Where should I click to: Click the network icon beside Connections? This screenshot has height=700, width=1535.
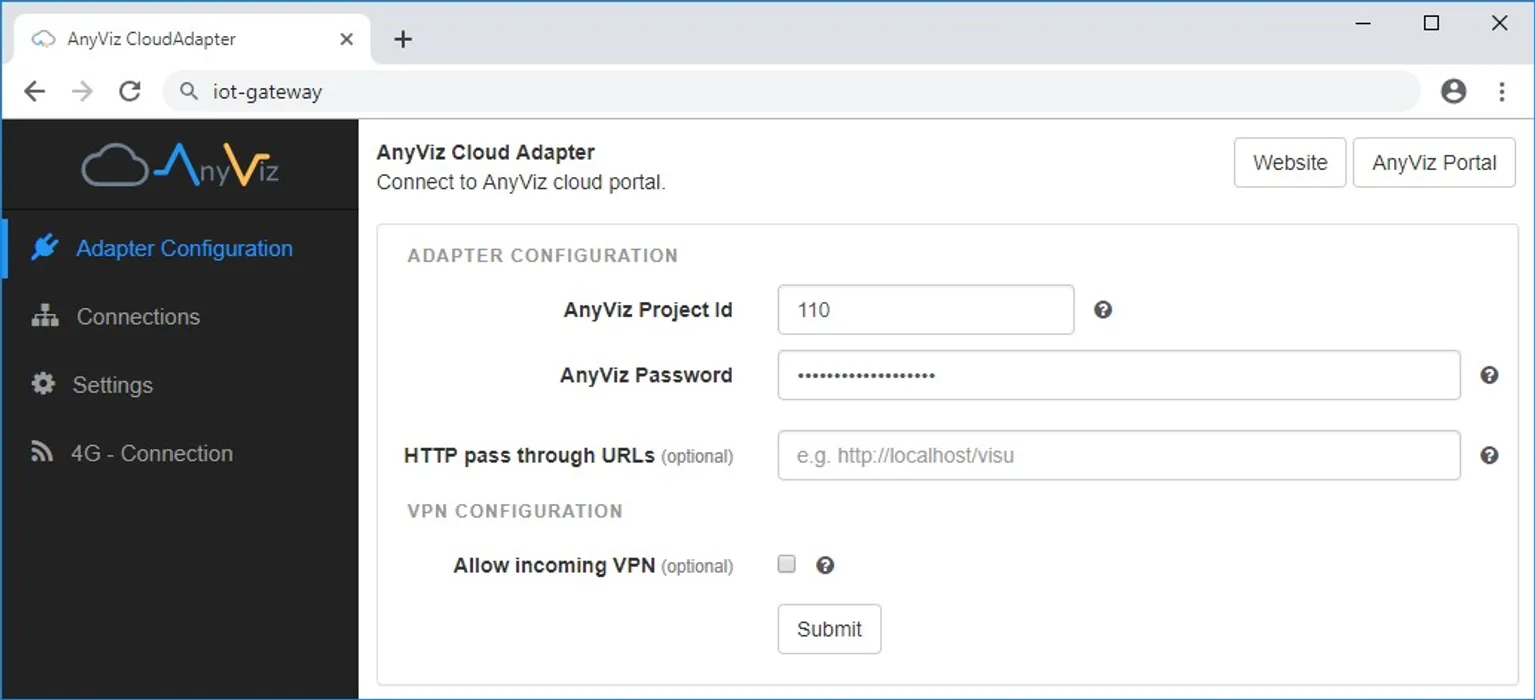(45, 317)
